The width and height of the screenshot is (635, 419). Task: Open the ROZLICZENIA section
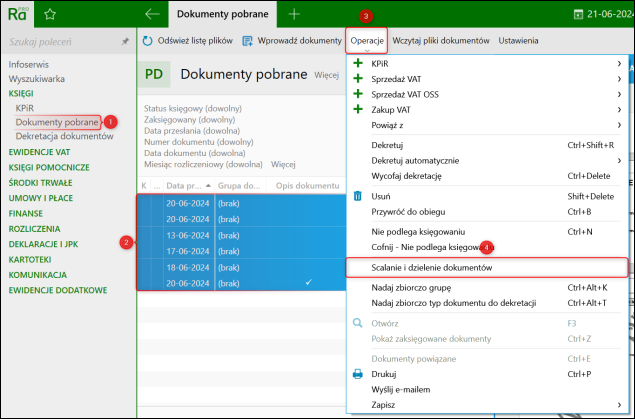(x=34, y=229)
